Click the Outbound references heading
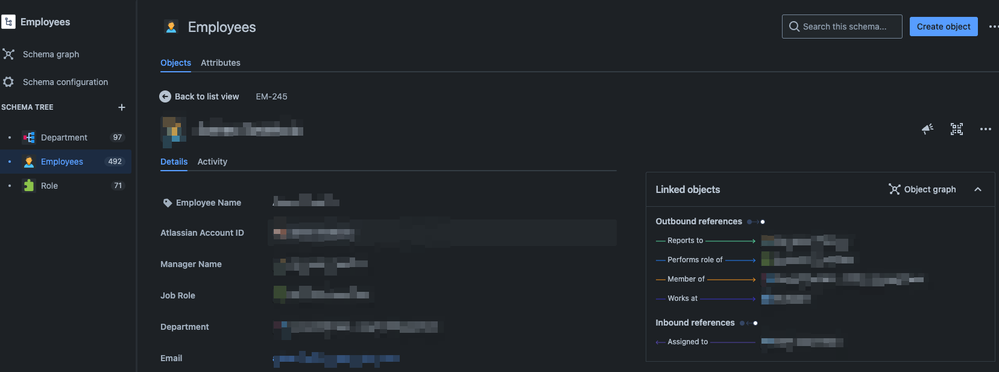Viewport: 999px width, 372px height. [x=699, y=221]
